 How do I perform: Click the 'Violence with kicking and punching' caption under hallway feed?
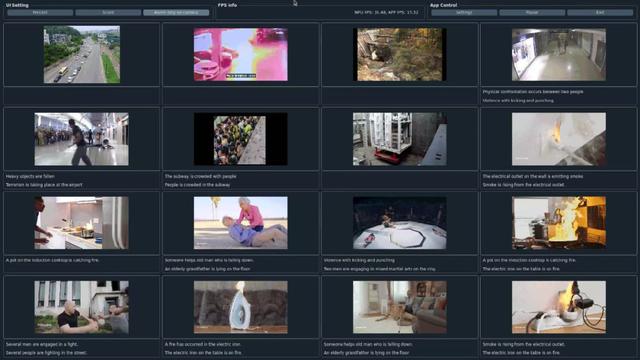pos(518,100)
